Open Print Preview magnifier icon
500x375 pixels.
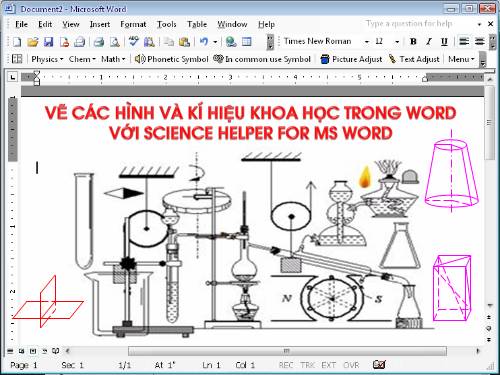(x=115, y=42)
